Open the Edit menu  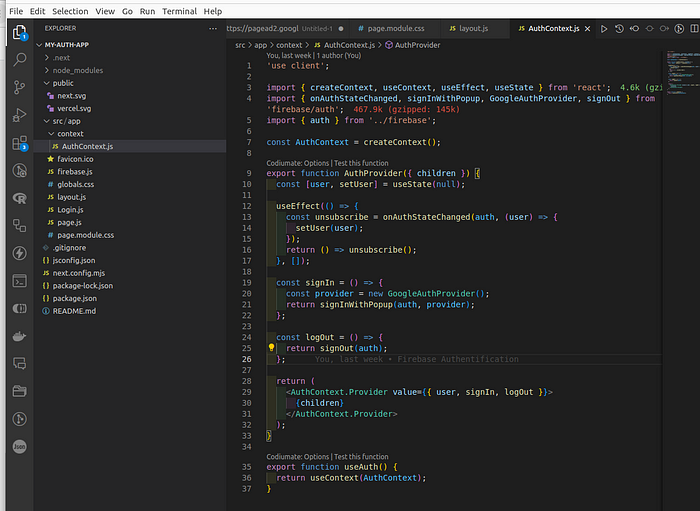coord(38,11)
